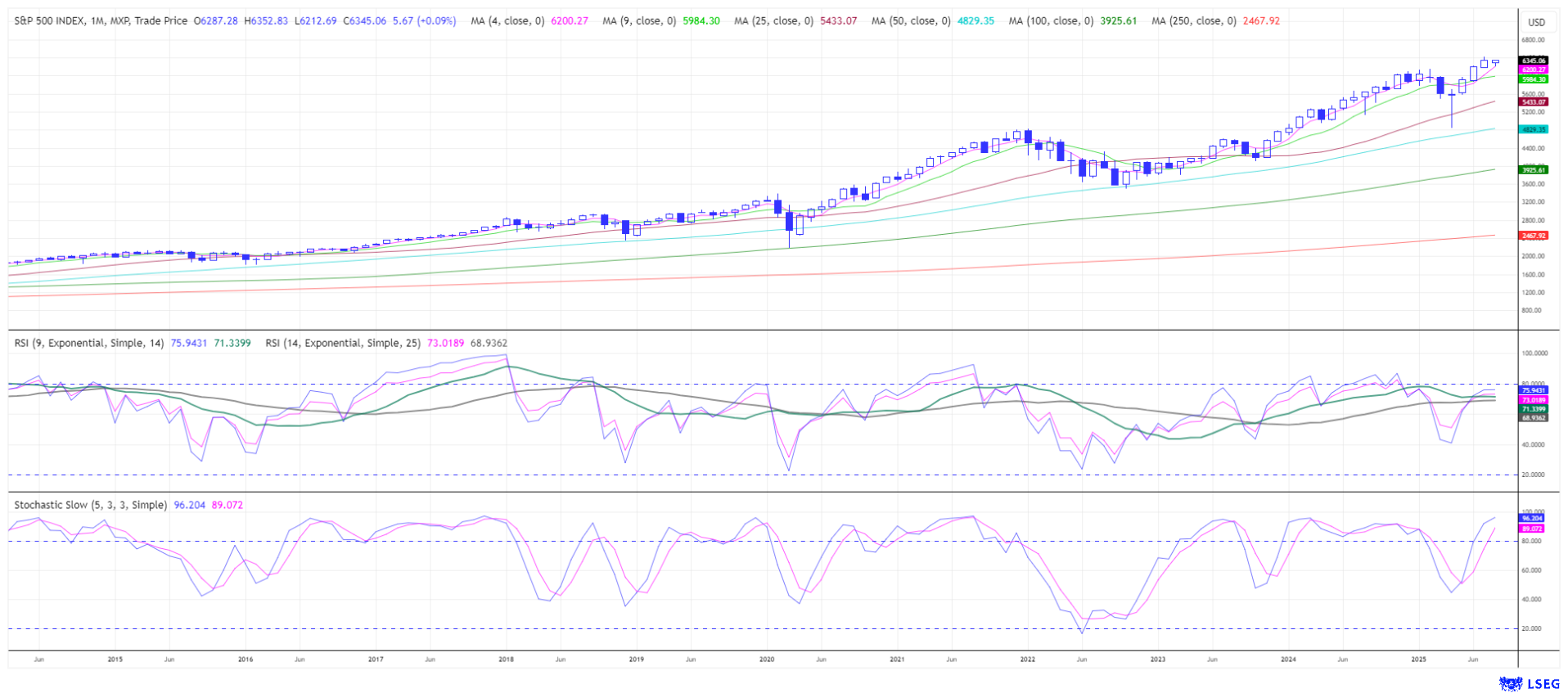Click the RSI (9, Exponential, Simple, 14) label

[x=88, y=343]
